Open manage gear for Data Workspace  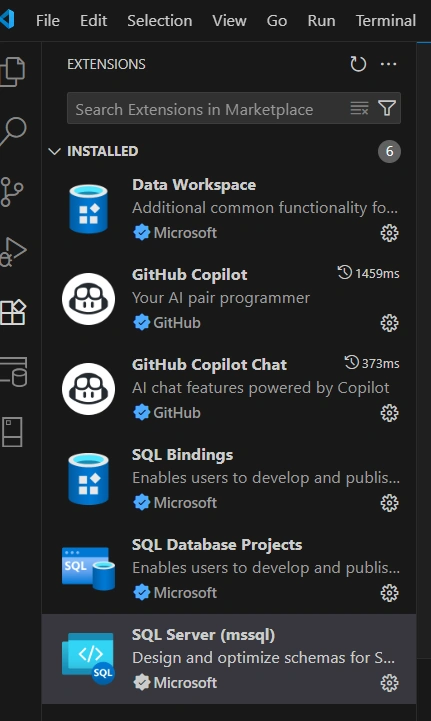(389, 233)
